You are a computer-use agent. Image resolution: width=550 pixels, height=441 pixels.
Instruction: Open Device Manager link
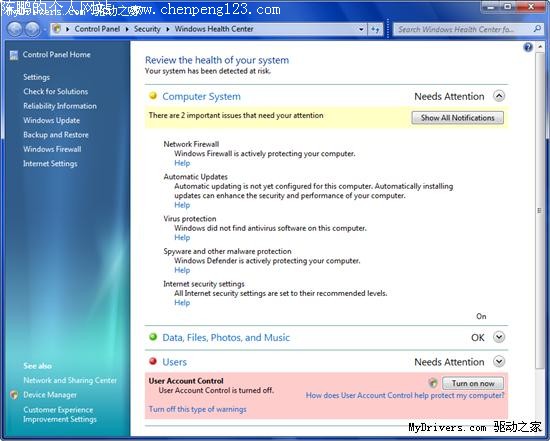[50, 395]
